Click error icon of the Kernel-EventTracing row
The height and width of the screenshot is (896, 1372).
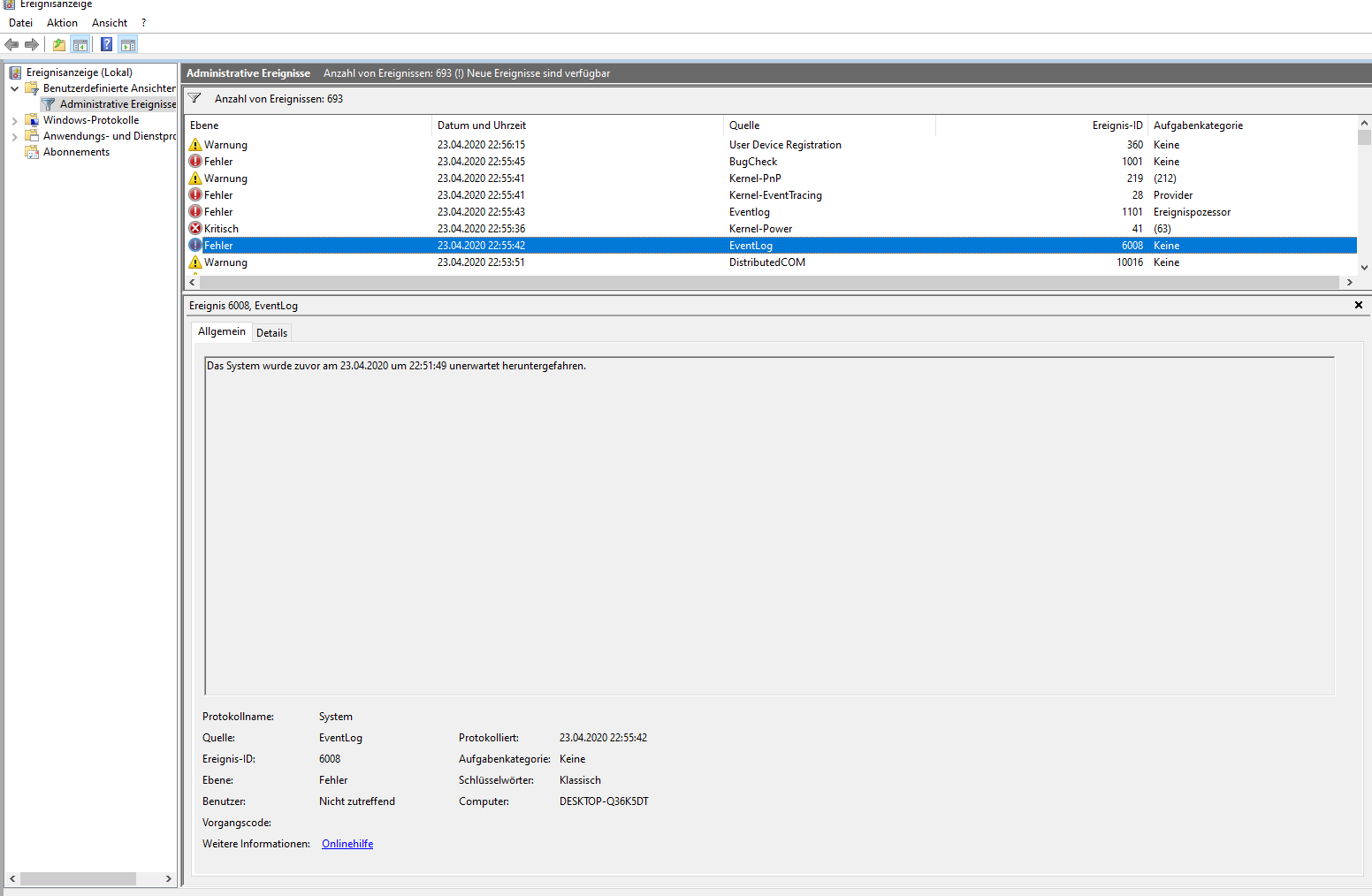tap(195, 195)
